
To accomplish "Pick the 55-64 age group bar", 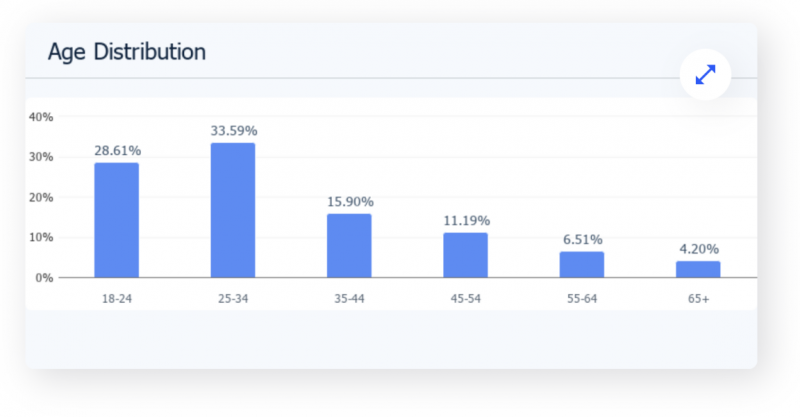I will [x=582, y=265].
